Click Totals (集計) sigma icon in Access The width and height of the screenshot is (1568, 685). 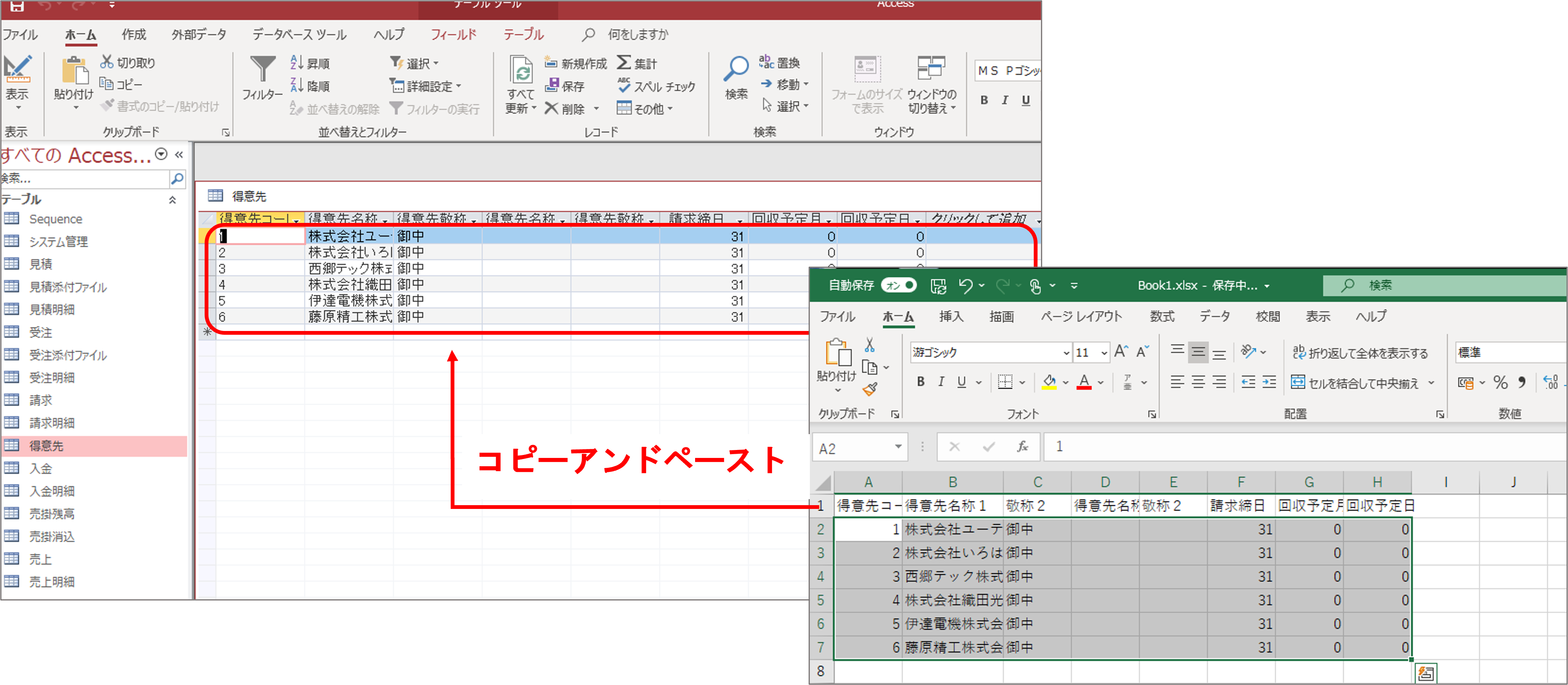[x=624, y=63]
